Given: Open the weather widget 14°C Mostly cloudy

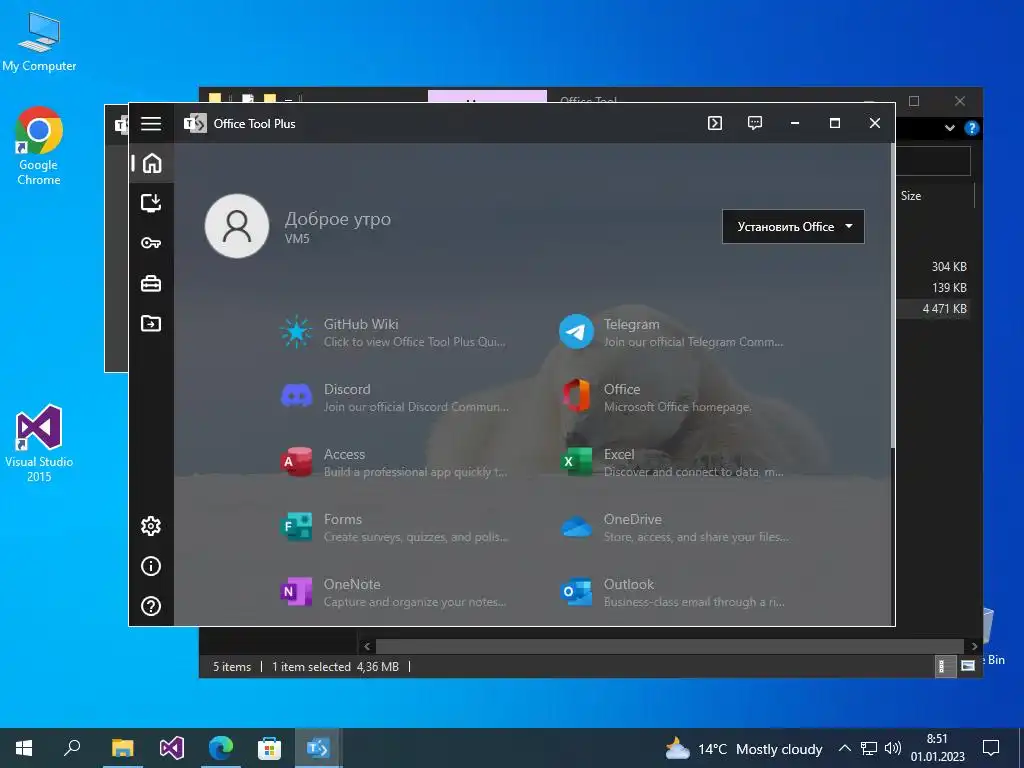Looking at the screenshot, I should tap(743, 748).
